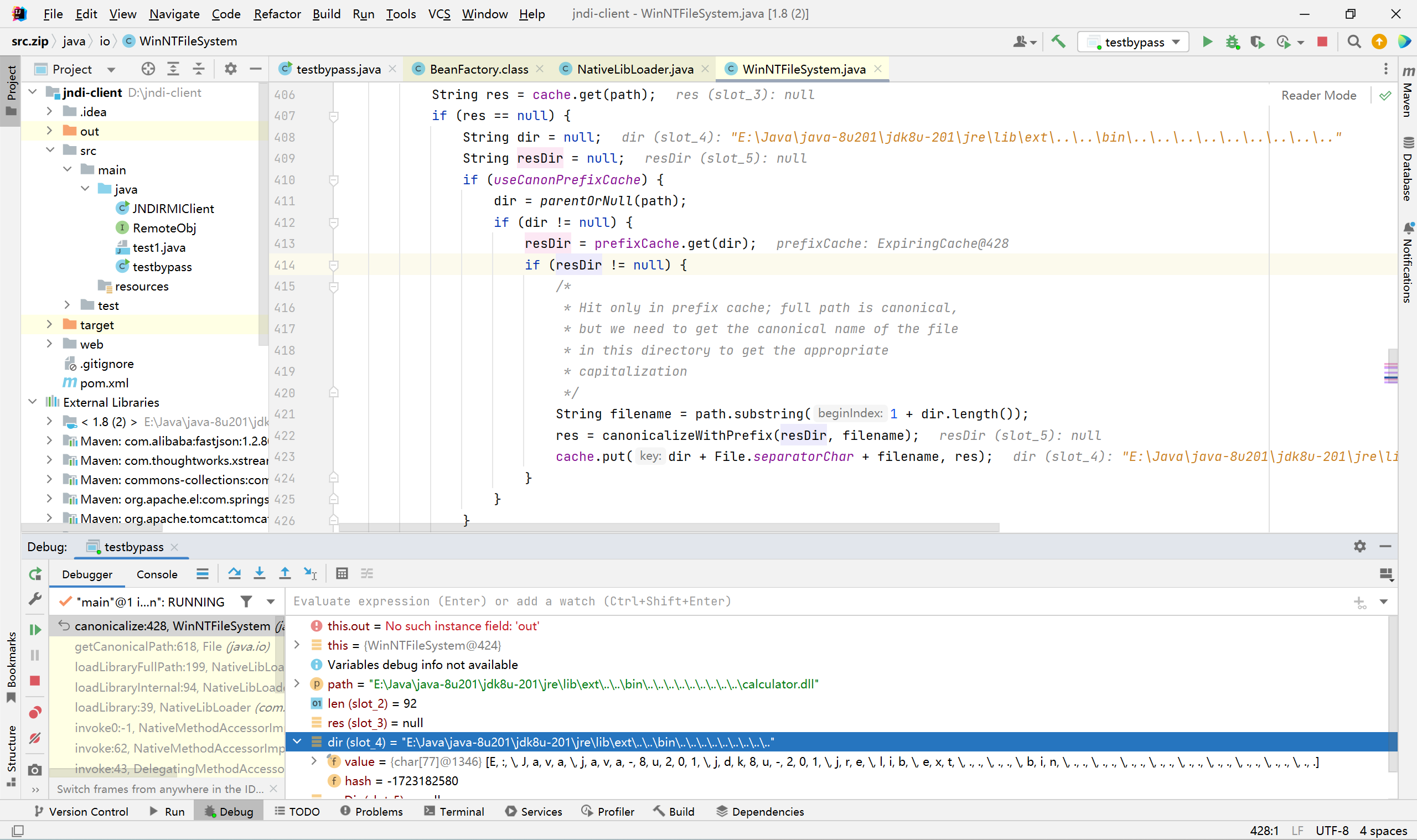Click Run to Cursor icon
1417x840 pixels.
(x=310, y=573)
